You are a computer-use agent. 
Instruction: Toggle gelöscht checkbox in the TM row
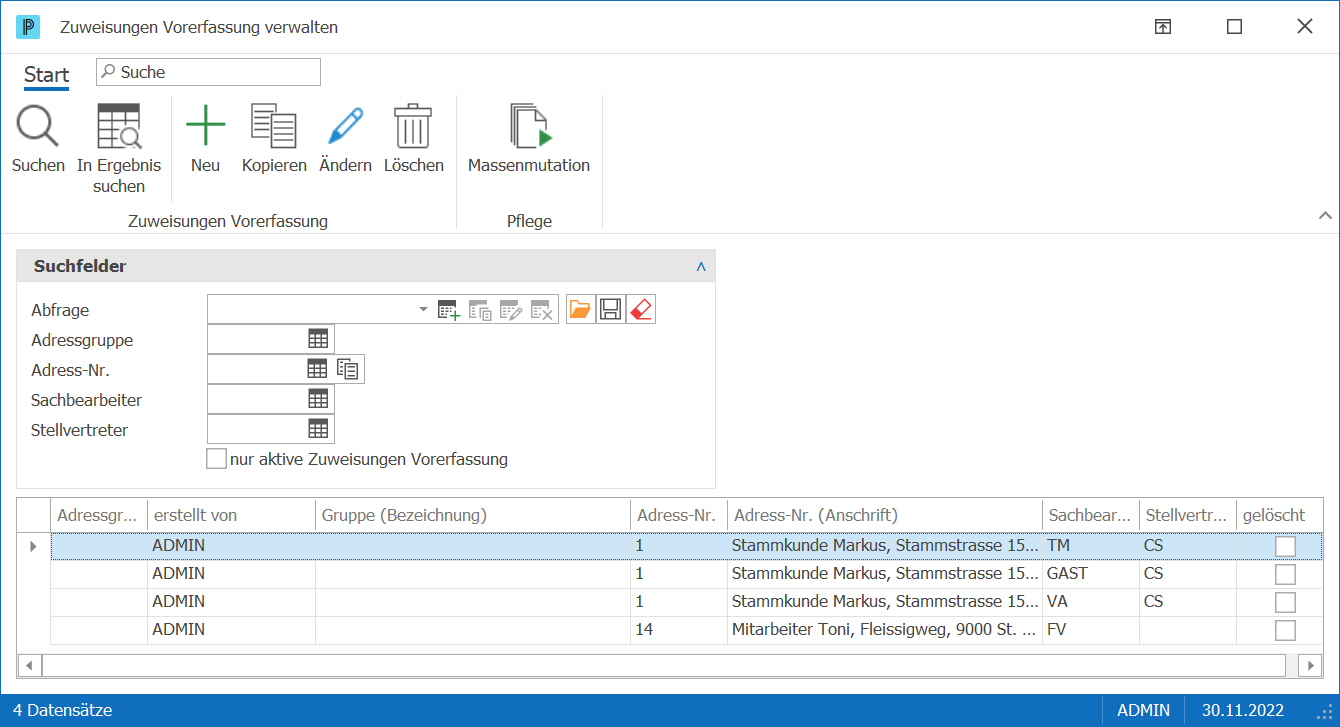[1286, 546]
